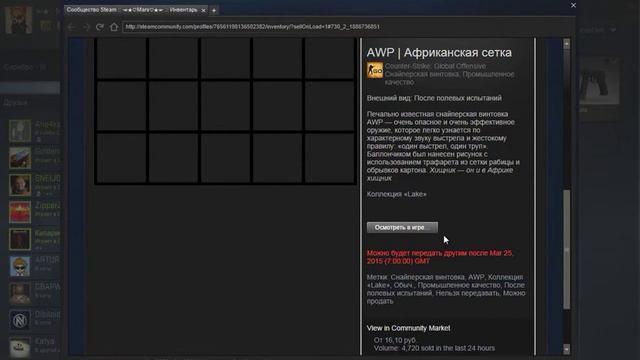Click the Counter-Strike: Global Offensive text
This screenshot has height=360, width=640.
pyautogui.click(x=435, y=66)
